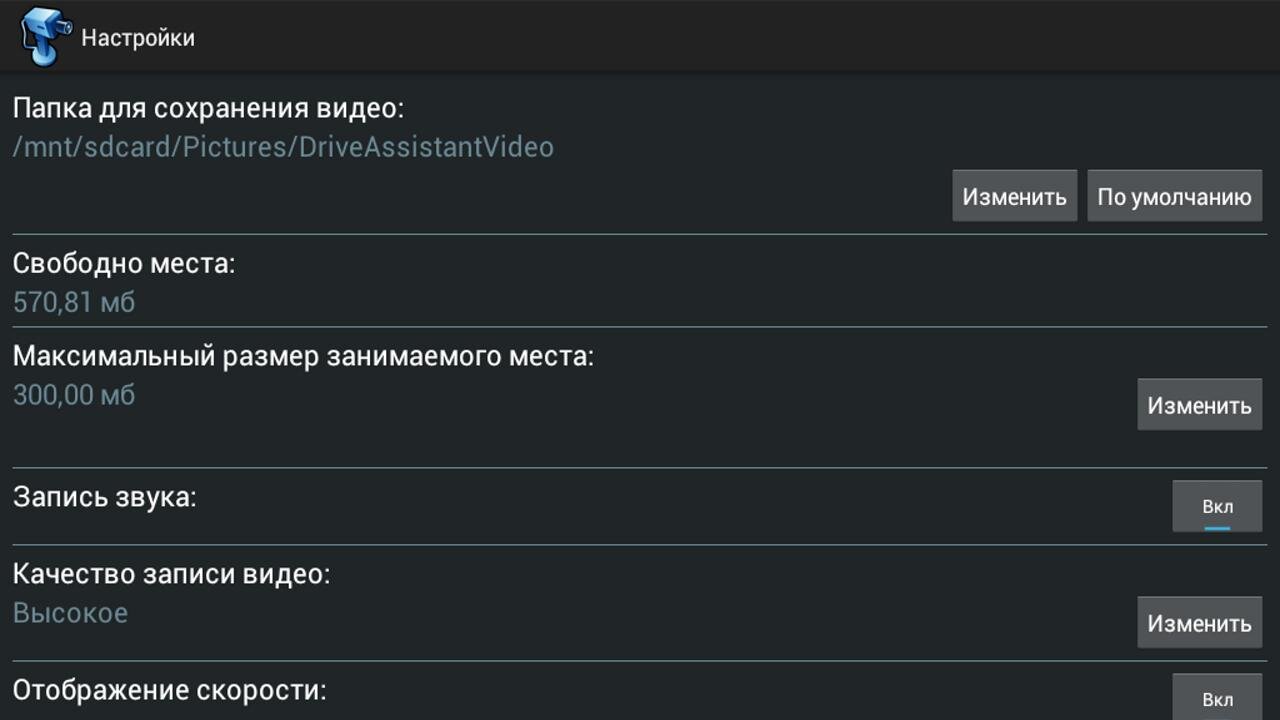Image resolution: width=1280 pixels, height=720 pixels.
Task: Tap the Отображение скорости label
Action: click(x=170, y=690)
